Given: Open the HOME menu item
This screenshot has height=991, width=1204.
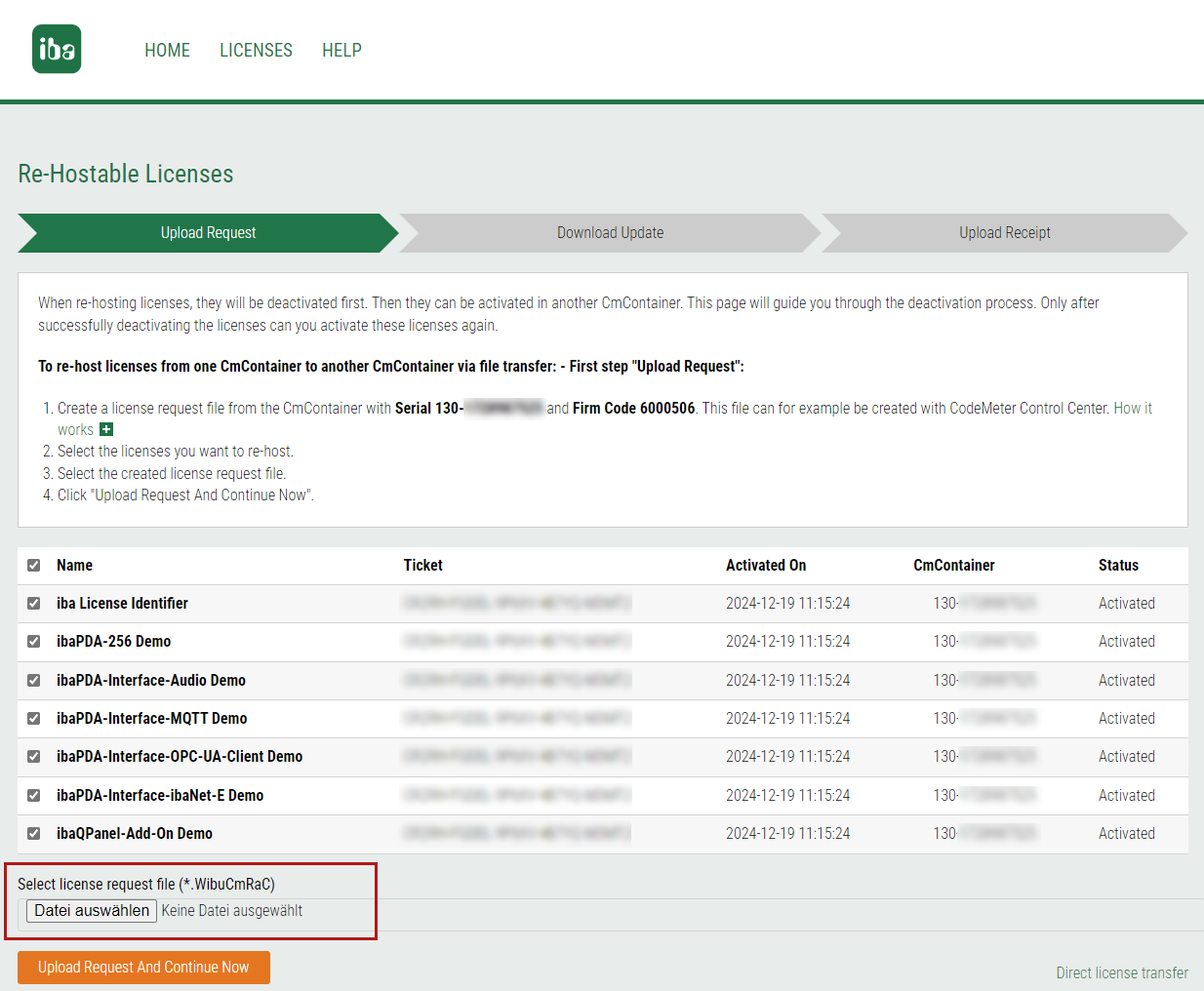Looking at the screenshot, I should pos(167,51).
